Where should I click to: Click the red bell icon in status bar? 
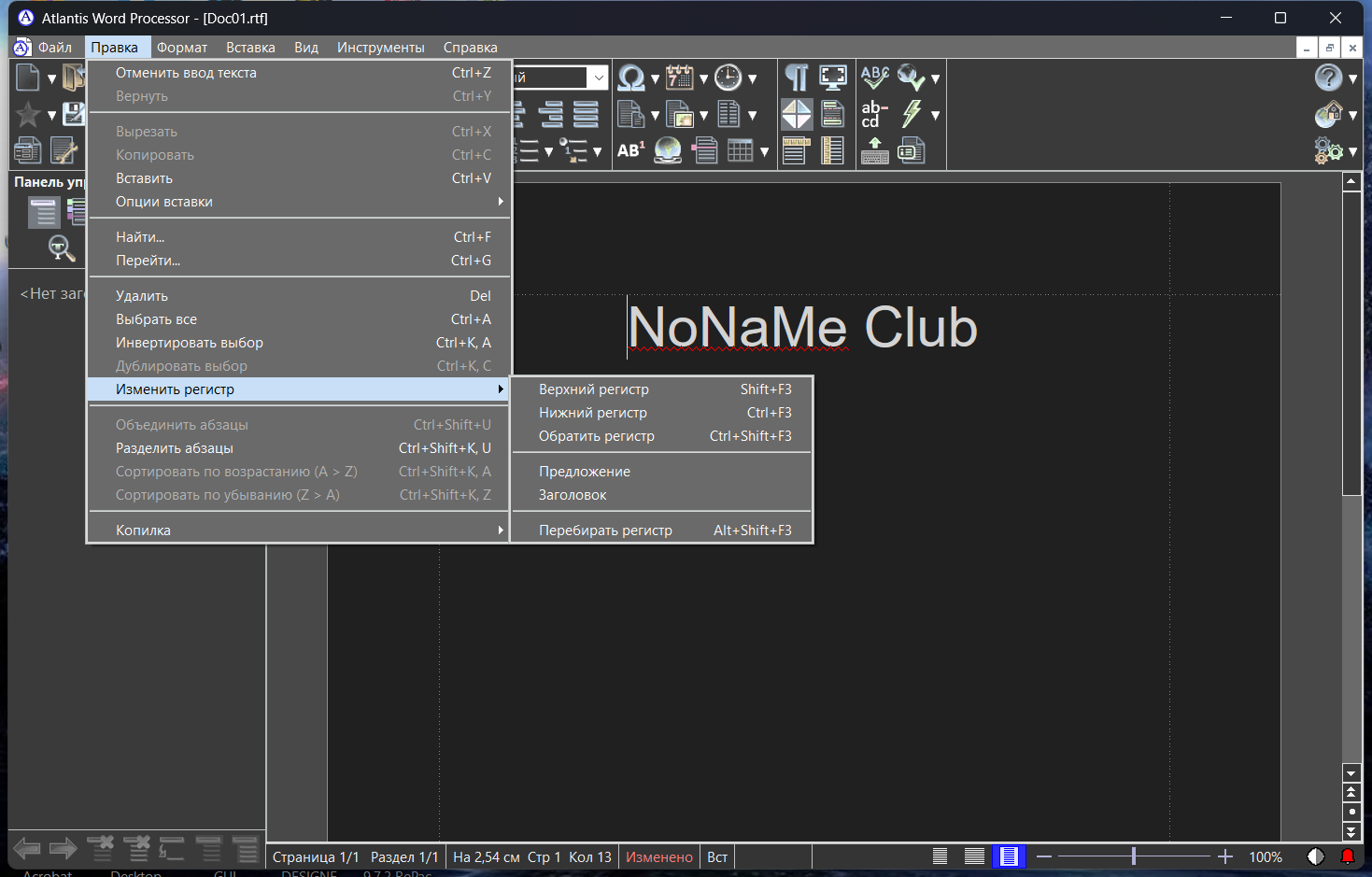tap(1347, 856)
